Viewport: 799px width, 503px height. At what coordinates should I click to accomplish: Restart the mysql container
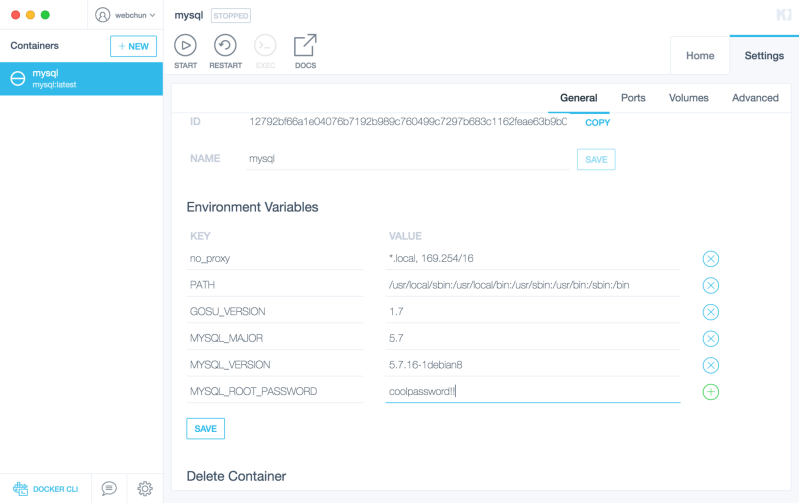(225, 51)
